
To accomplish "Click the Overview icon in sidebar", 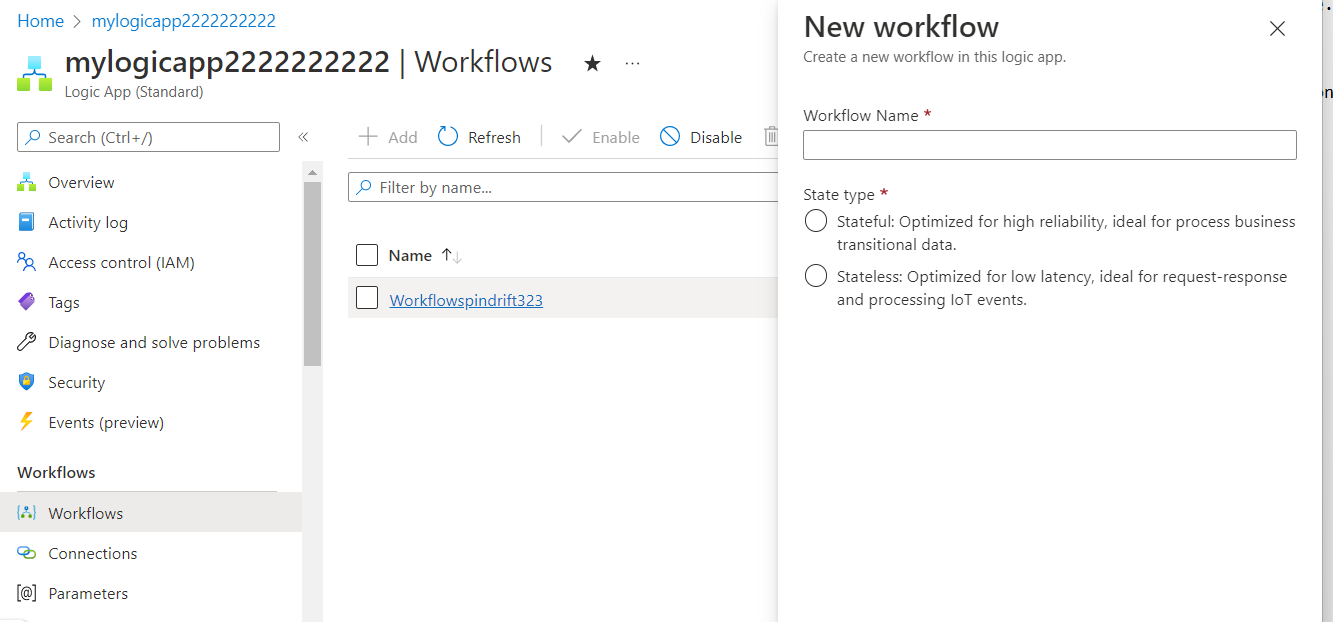I will (x=27, y=182).
